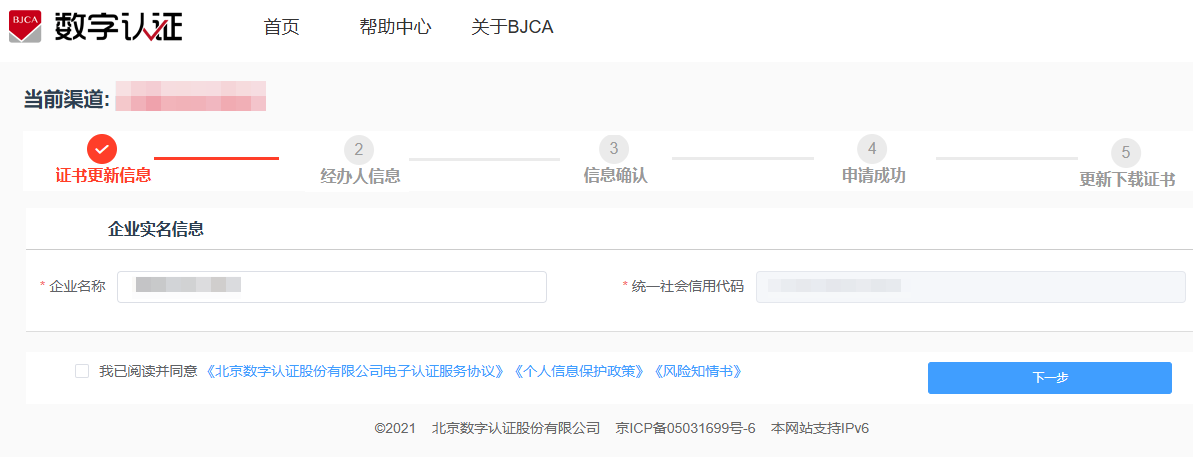Open the 风险知情书 link
This screenshot has width=1193, height=457.
tap(698, 371)
